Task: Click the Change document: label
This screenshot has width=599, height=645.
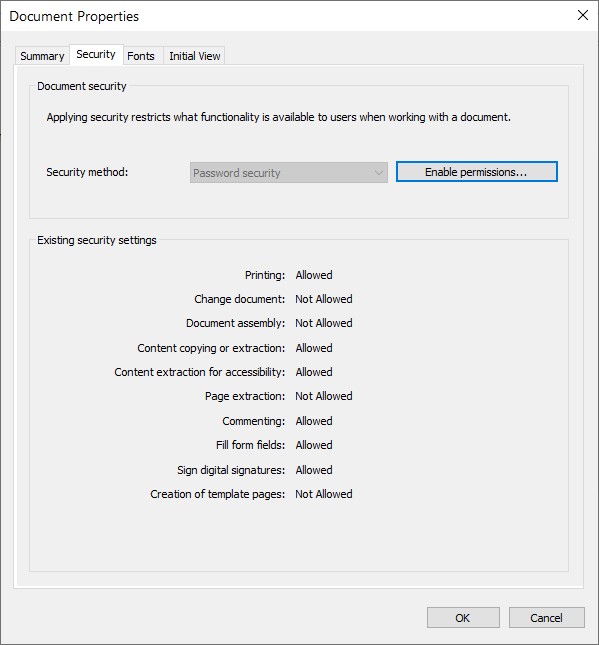Action: [239, 299]
